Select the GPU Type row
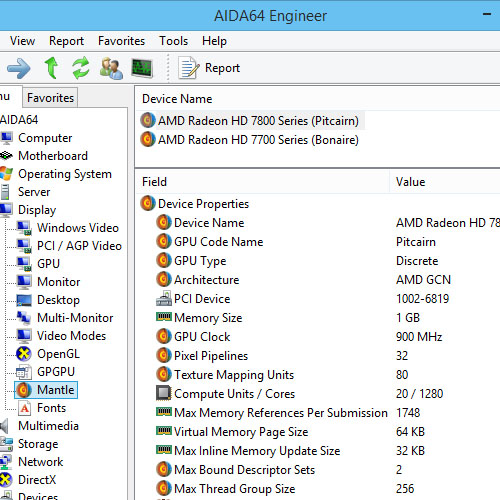The width and height of the screenshot is (500, 500). coord(200,261)
